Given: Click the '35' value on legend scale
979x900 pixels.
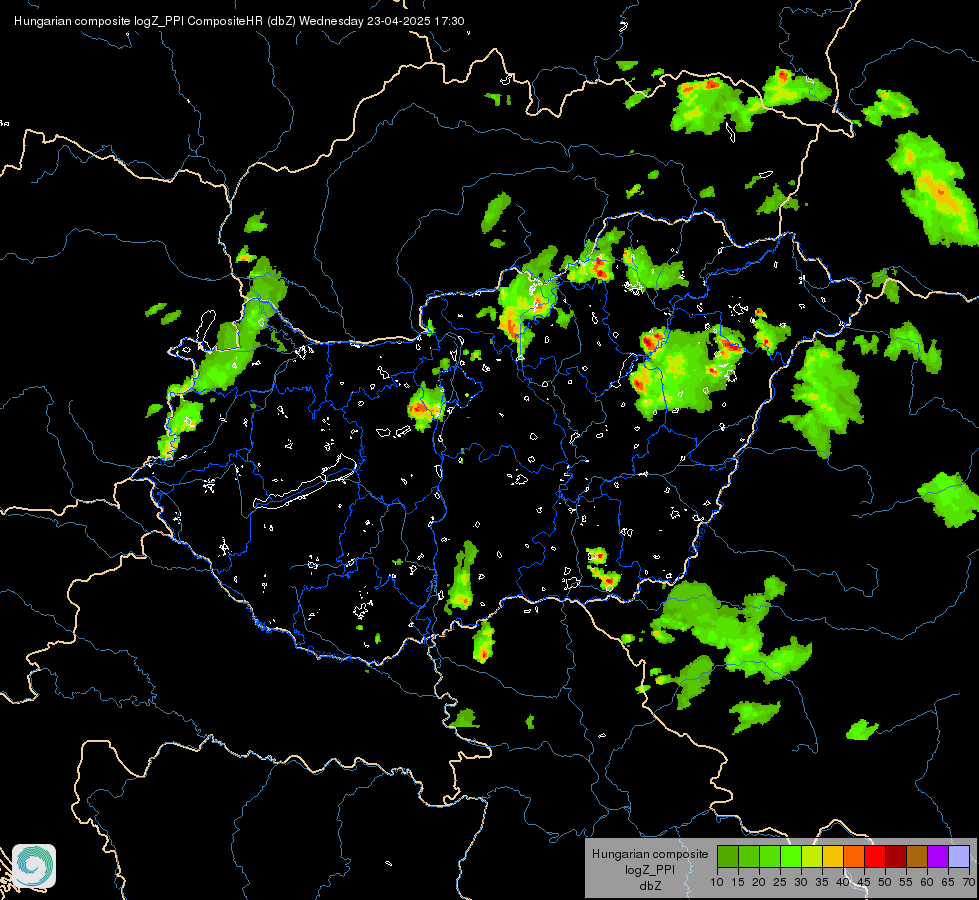Looking at the screenshot, I should pos(822,882).
